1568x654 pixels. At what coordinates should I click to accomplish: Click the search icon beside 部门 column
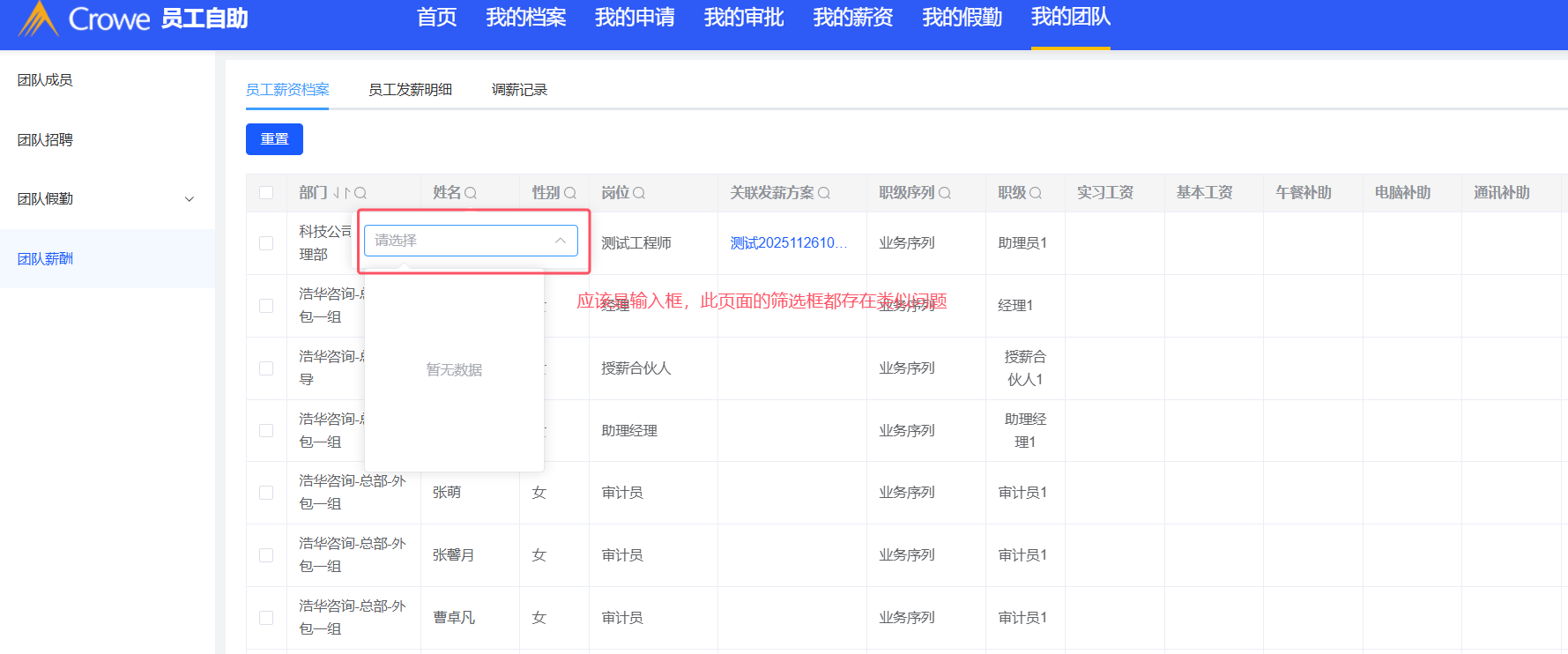[360, 193]
